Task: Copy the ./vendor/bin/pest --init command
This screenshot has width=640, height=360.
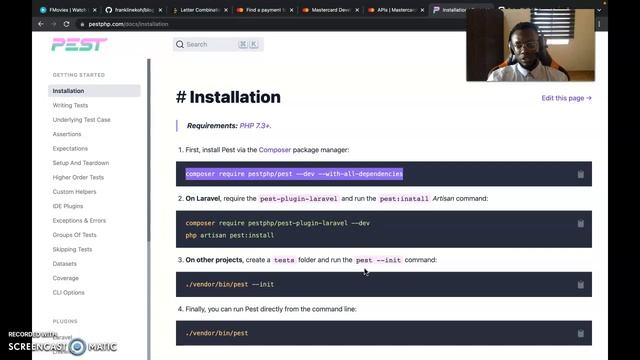Action: [x=580, y=284]
